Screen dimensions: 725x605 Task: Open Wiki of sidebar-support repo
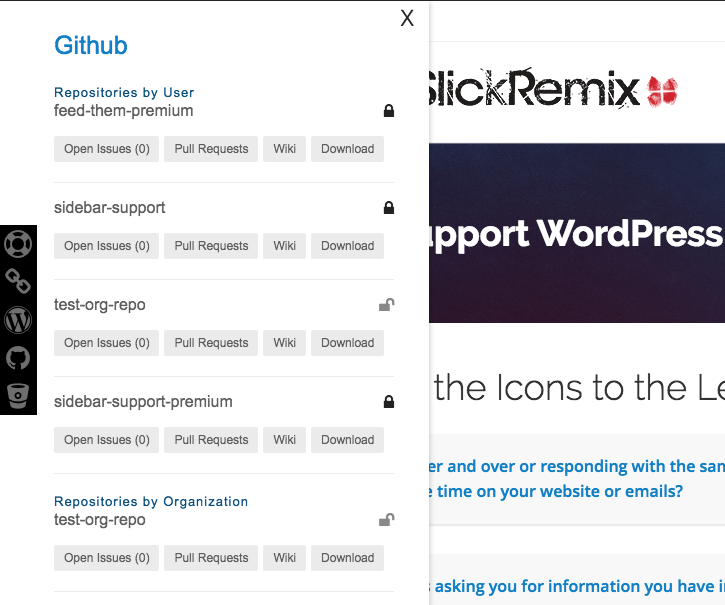[284, 246]
